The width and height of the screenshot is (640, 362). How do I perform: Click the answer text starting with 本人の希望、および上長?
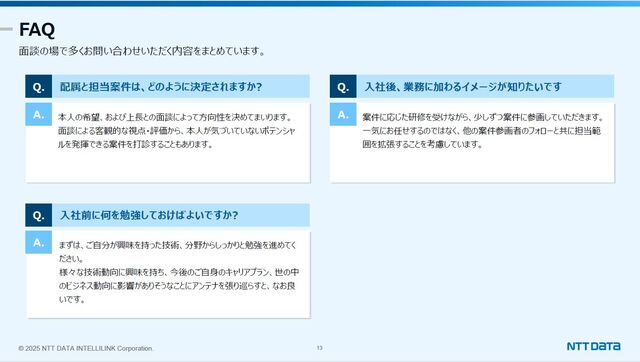pos(176,131)
